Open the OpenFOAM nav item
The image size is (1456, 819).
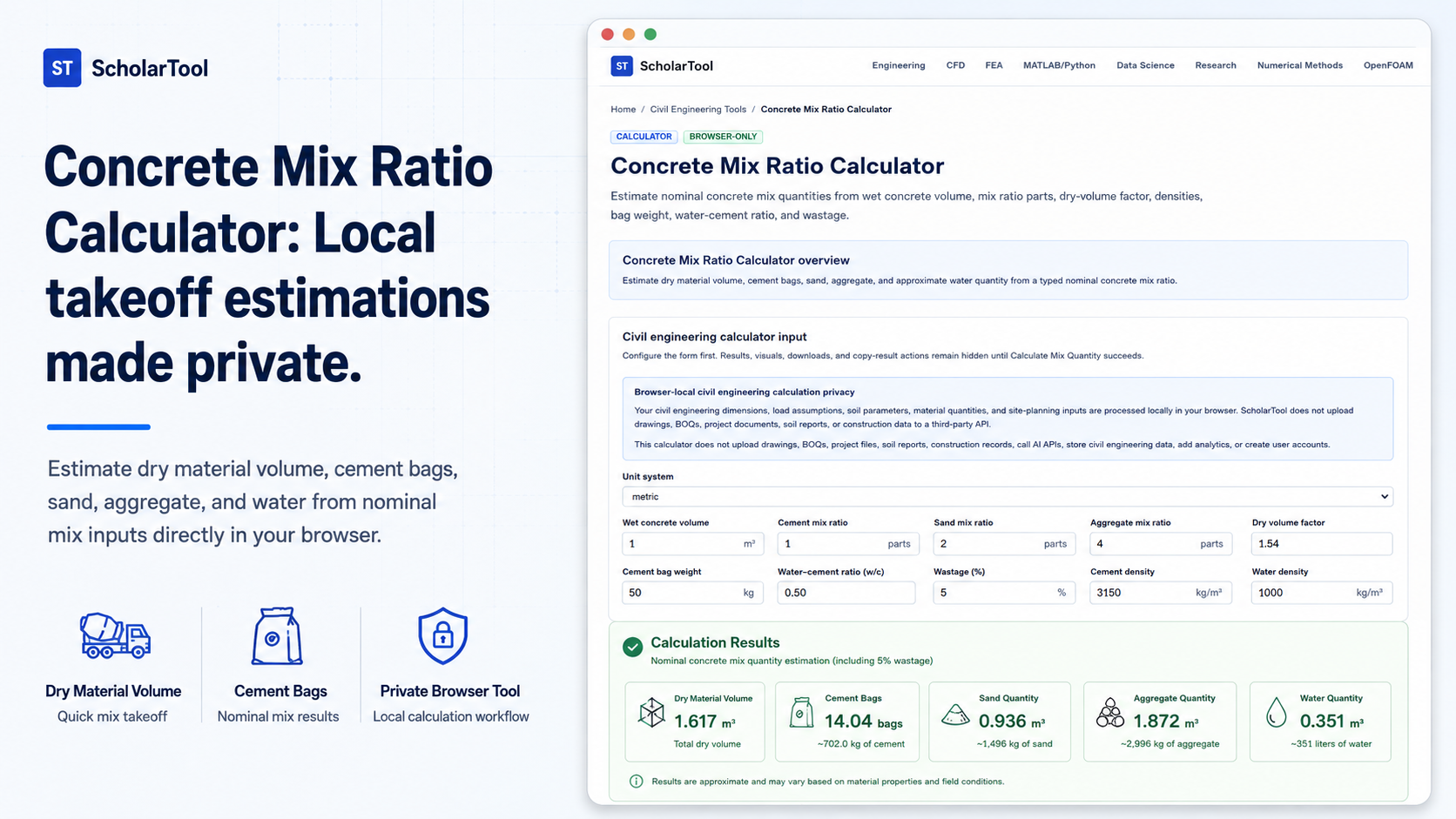coord(1388,65)
